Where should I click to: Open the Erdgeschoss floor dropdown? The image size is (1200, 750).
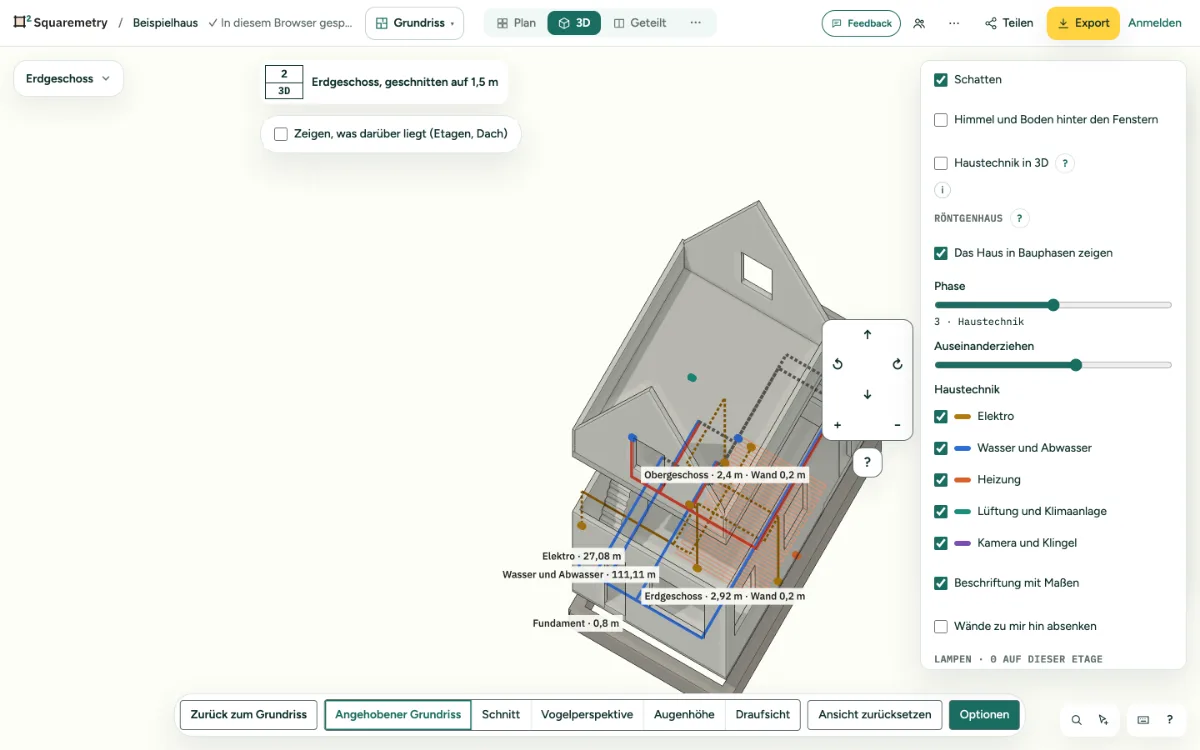(68, 79)
